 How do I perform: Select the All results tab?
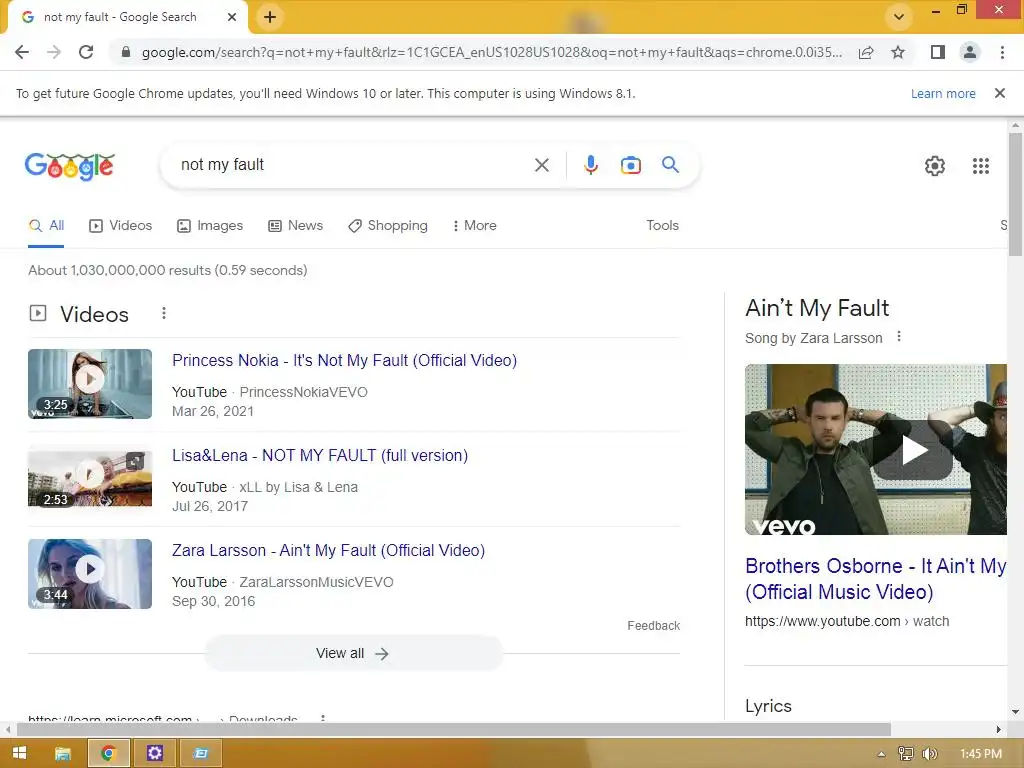pyautogui.click(x=46, y=226)
